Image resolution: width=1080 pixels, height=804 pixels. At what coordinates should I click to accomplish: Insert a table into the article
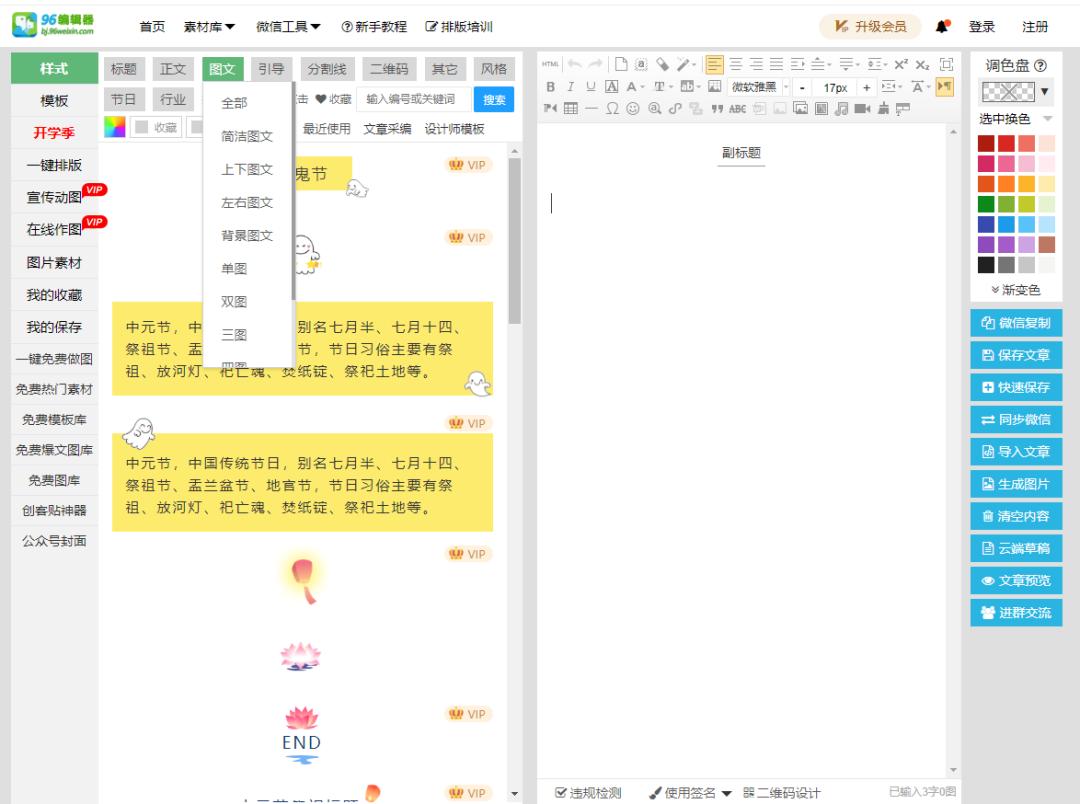570,108
